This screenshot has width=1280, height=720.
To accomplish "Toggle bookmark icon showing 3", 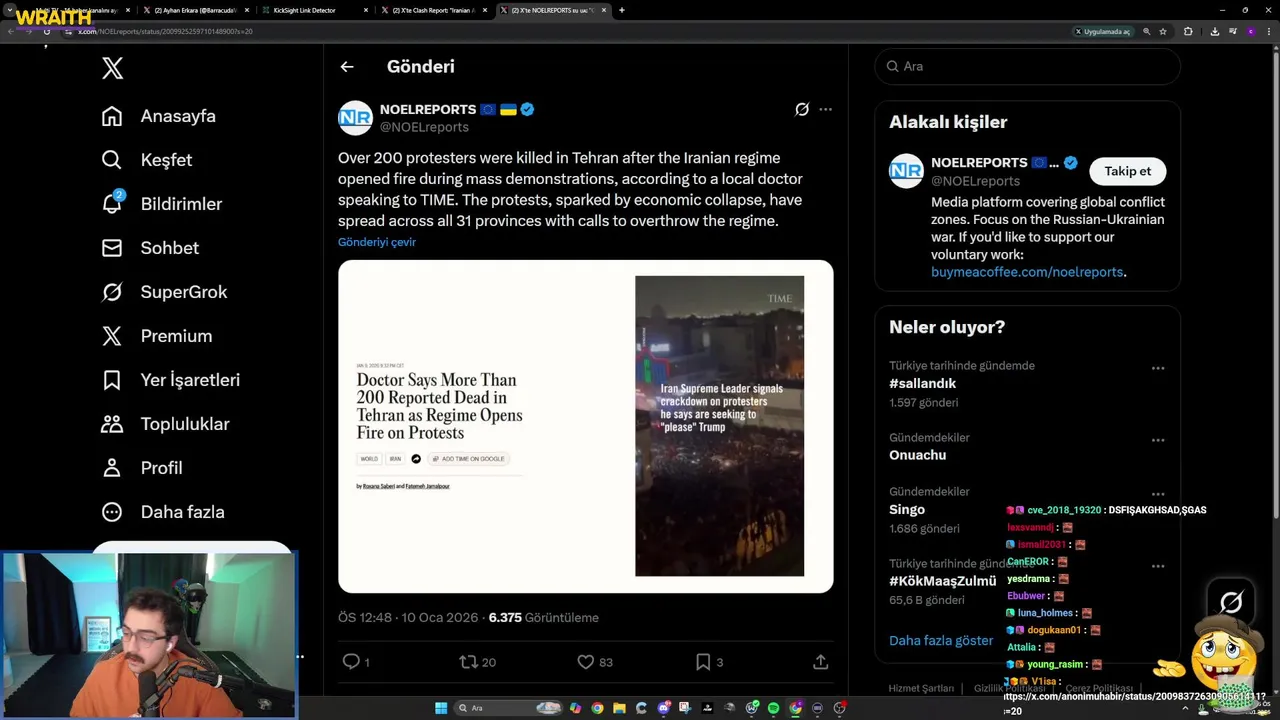I will point(703,662).
